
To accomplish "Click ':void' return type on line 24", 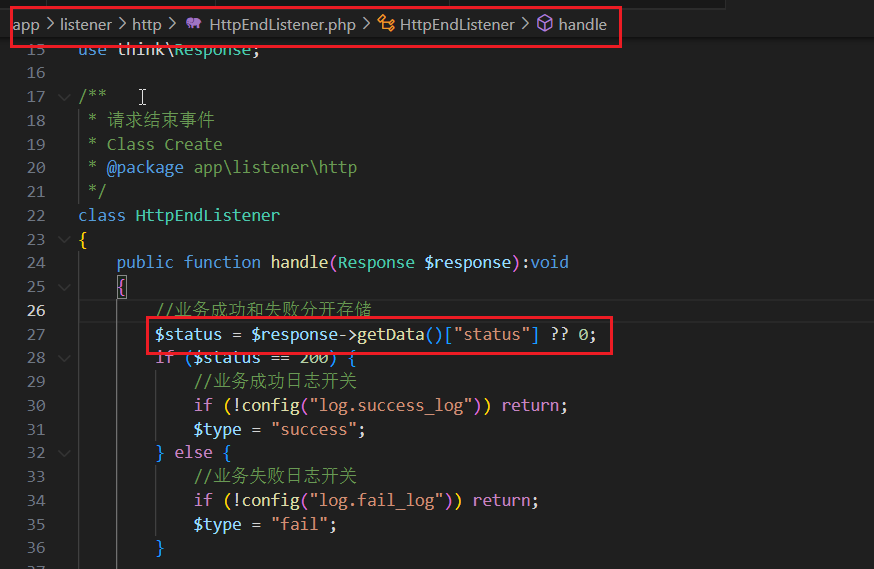I will click(x=545, y=262).
